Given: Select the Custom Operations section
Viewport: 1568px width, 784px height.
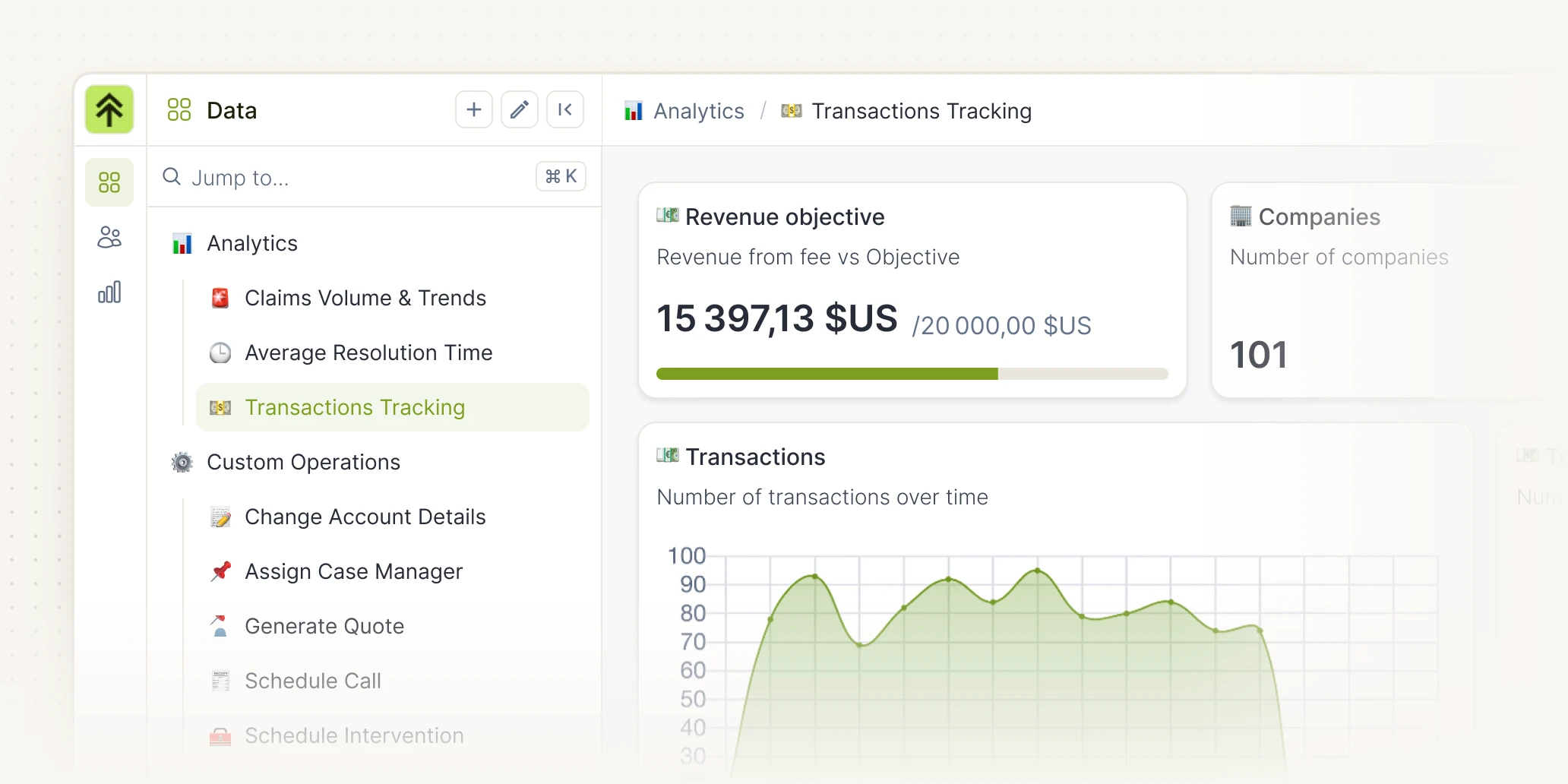Looking at the screenshot, I should tap(303, 462).
